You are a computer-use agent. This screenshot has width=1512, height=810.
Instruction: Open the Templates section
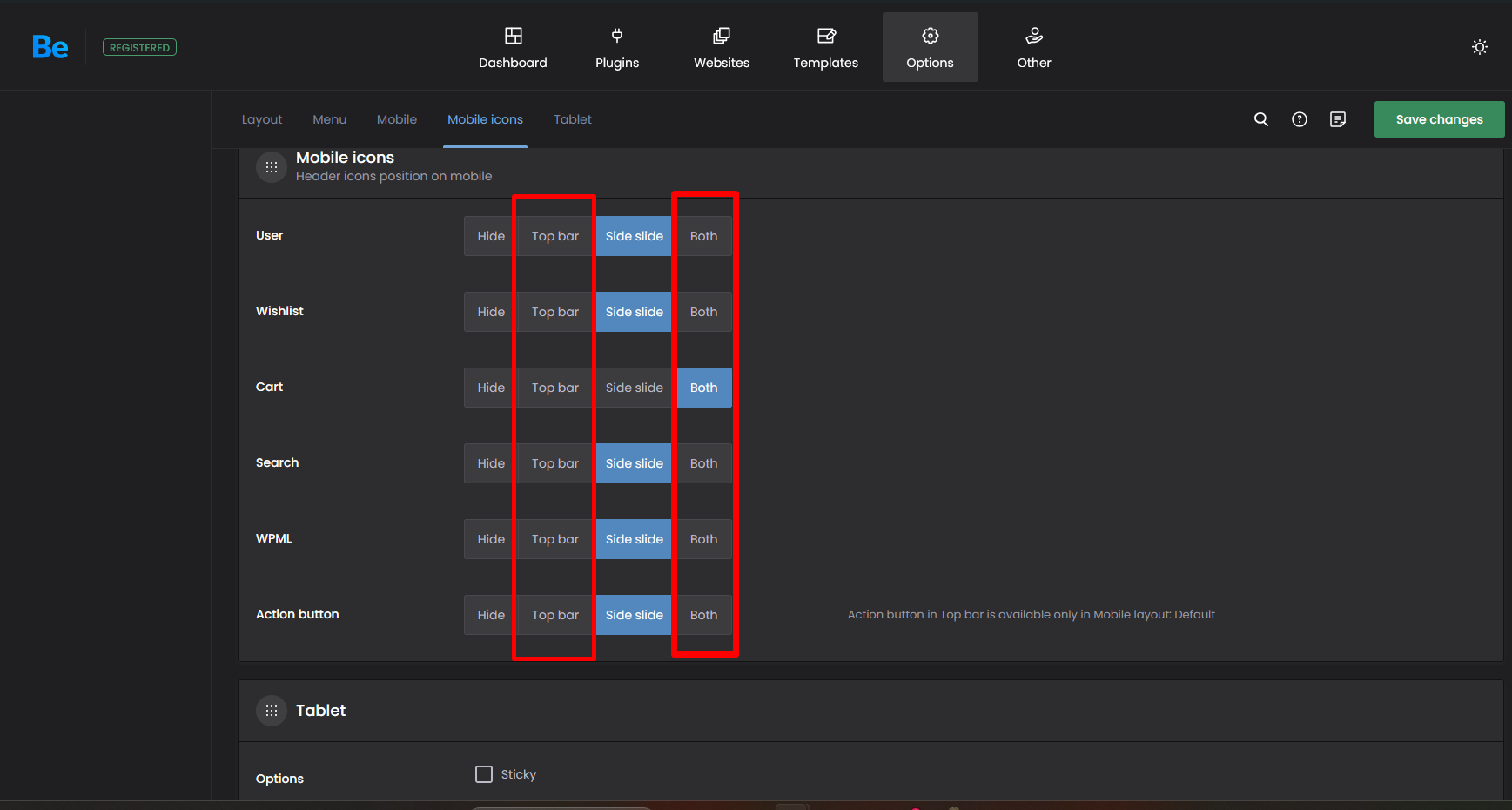[825, 48]
